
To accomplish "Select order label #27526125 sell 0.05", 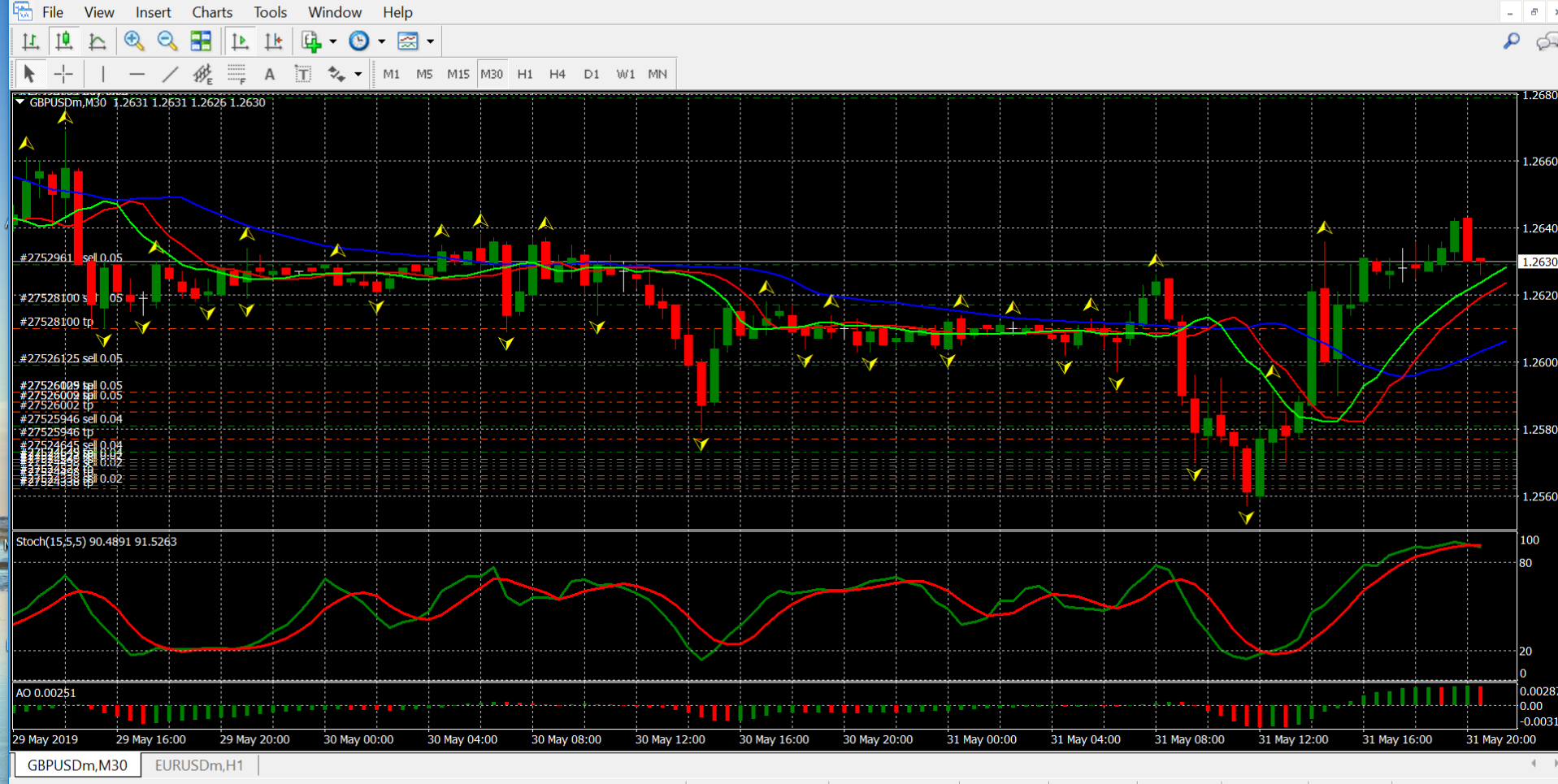I will pyautogui.click(x=71, y=358).
